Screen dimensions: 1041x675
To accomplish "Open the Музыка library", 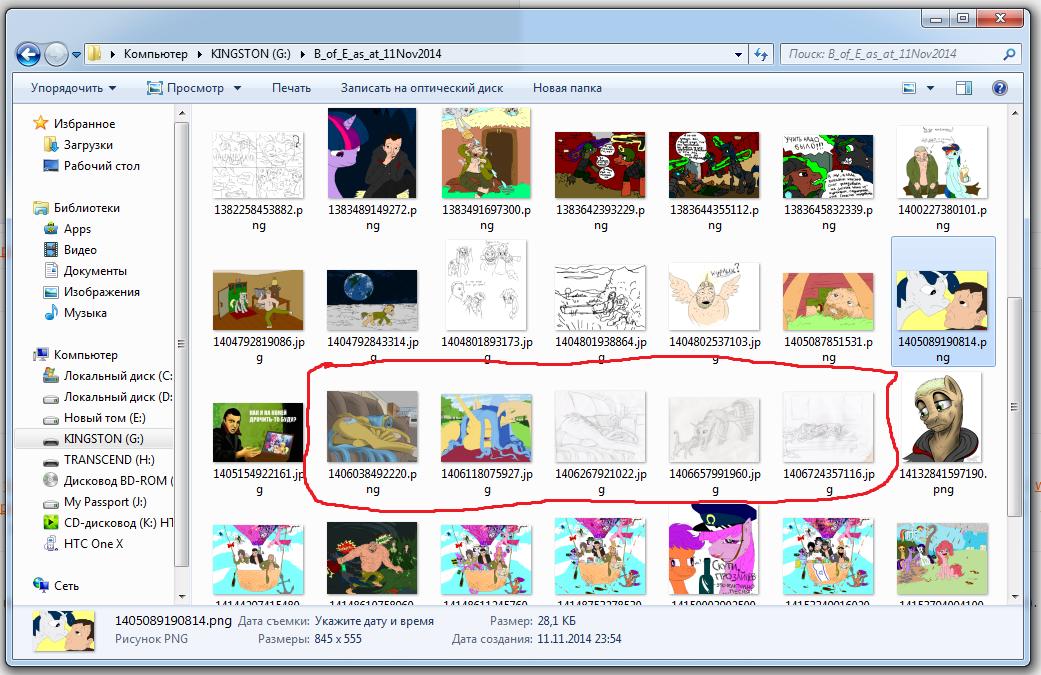I will 85,313.
